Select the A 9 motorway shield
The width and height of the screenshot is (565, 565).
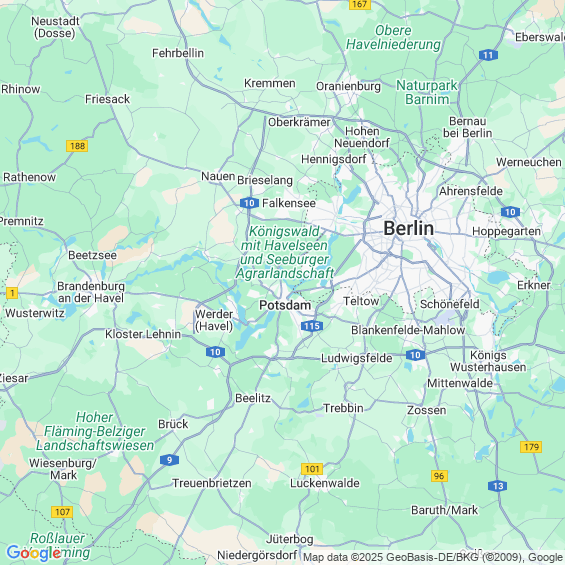[x=169, y=460]
